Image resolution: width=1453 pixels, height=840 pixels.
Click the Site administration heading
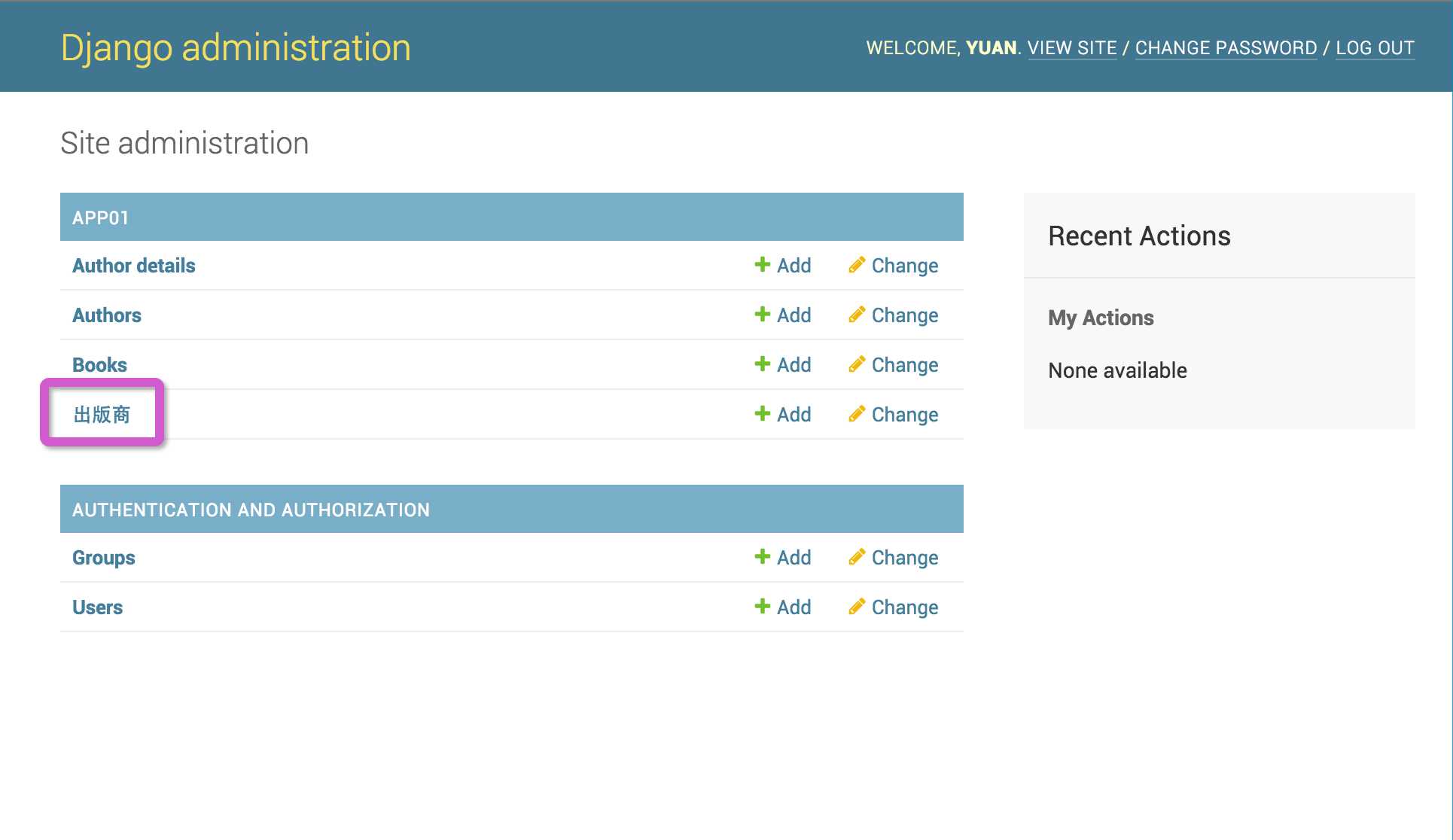[184, 143]
